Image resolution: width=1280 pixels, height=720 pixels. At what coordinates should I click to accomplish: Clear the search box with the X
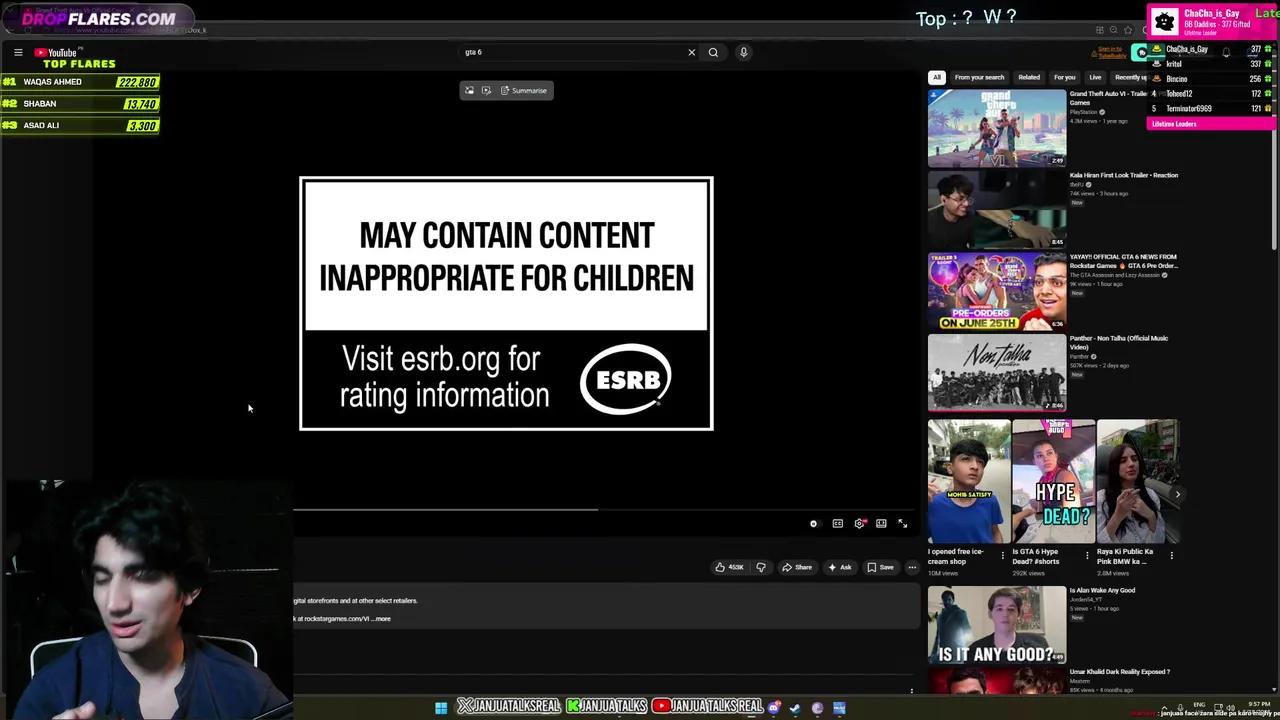tap(691, 52)
